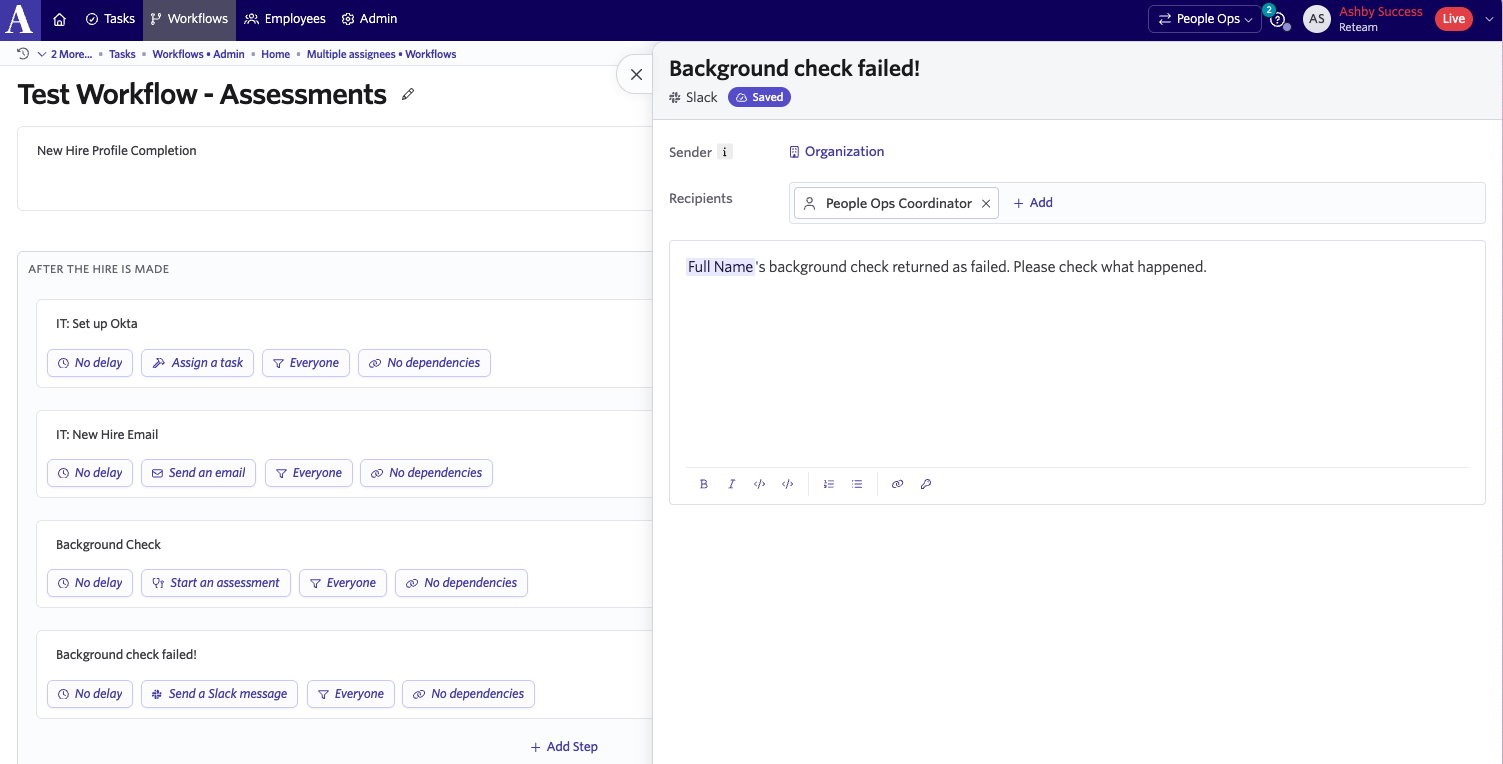Click the Slack icon under the panel title
This screenshot has width=1503, height=764.
(x=675, y=97)
